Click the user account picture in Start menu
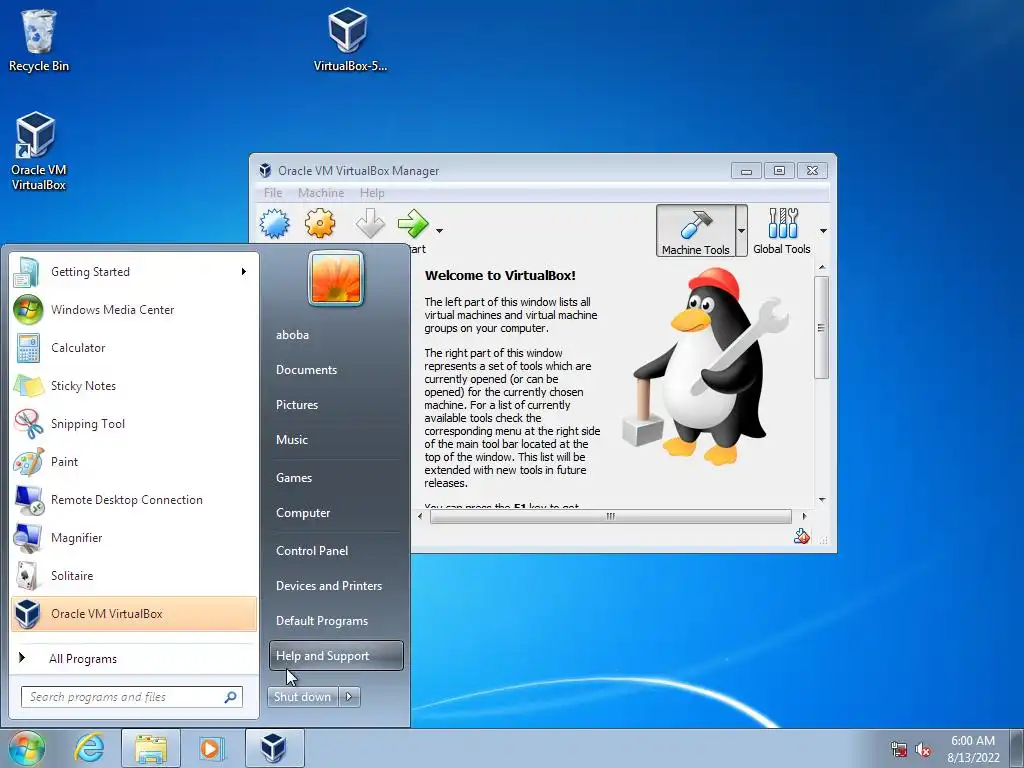1024x768 pixels. [336, 278]
